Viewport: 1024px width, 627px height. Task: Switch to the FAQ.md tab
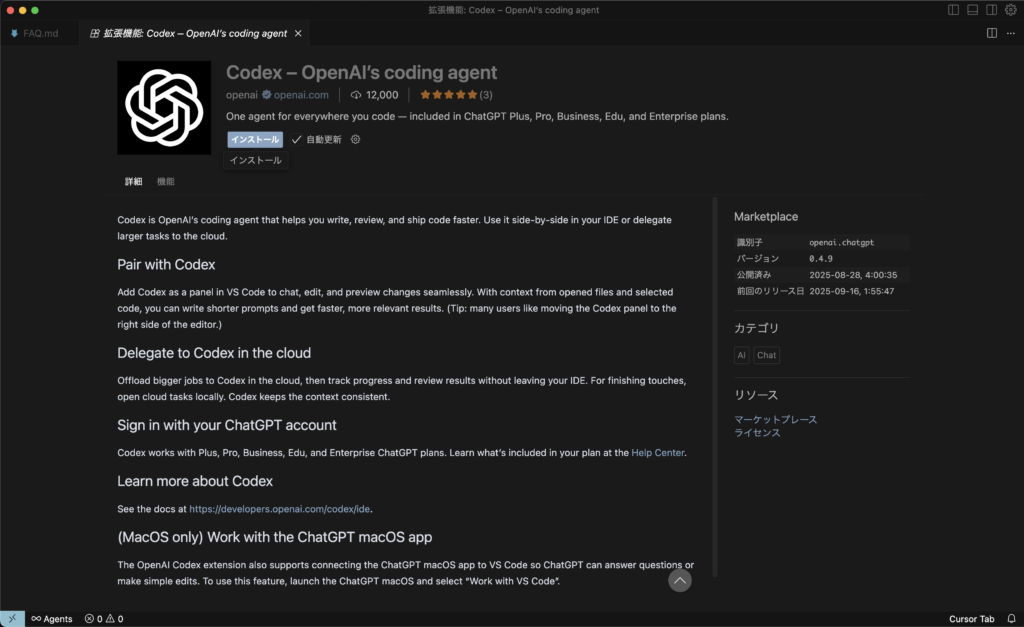[x=35, y=33]
